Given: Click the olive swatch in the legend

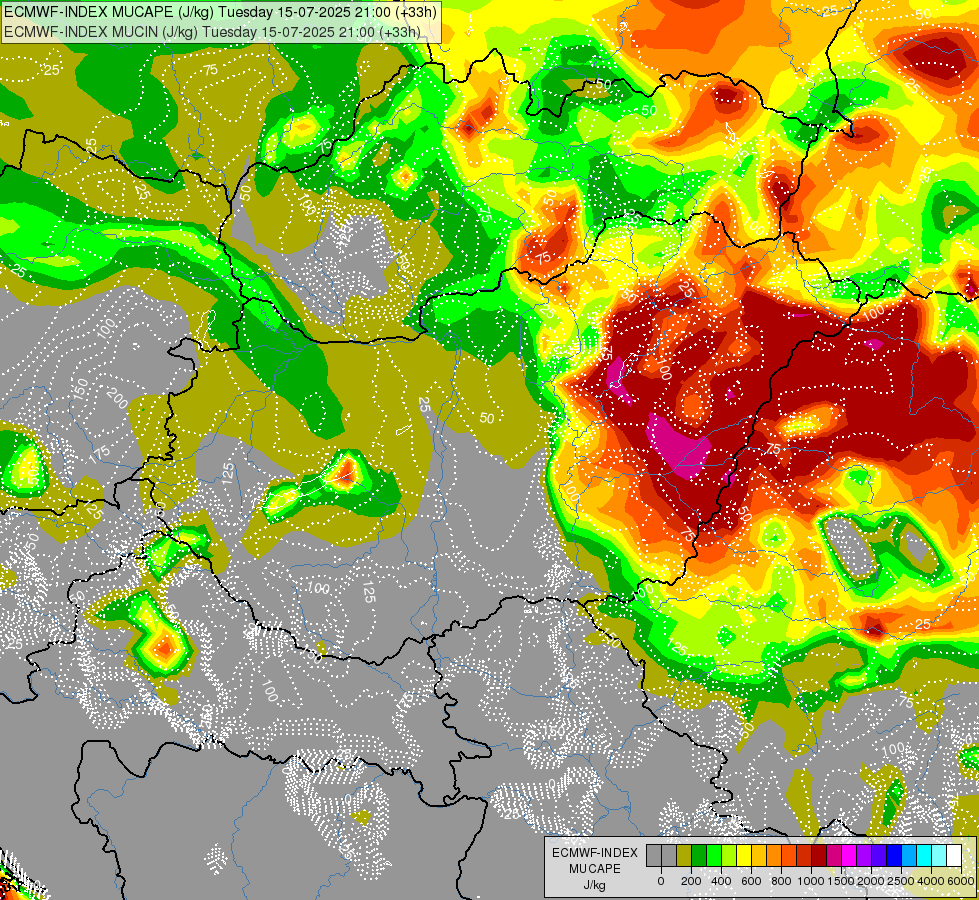Looking at the screenshot, I should [684, 855].
